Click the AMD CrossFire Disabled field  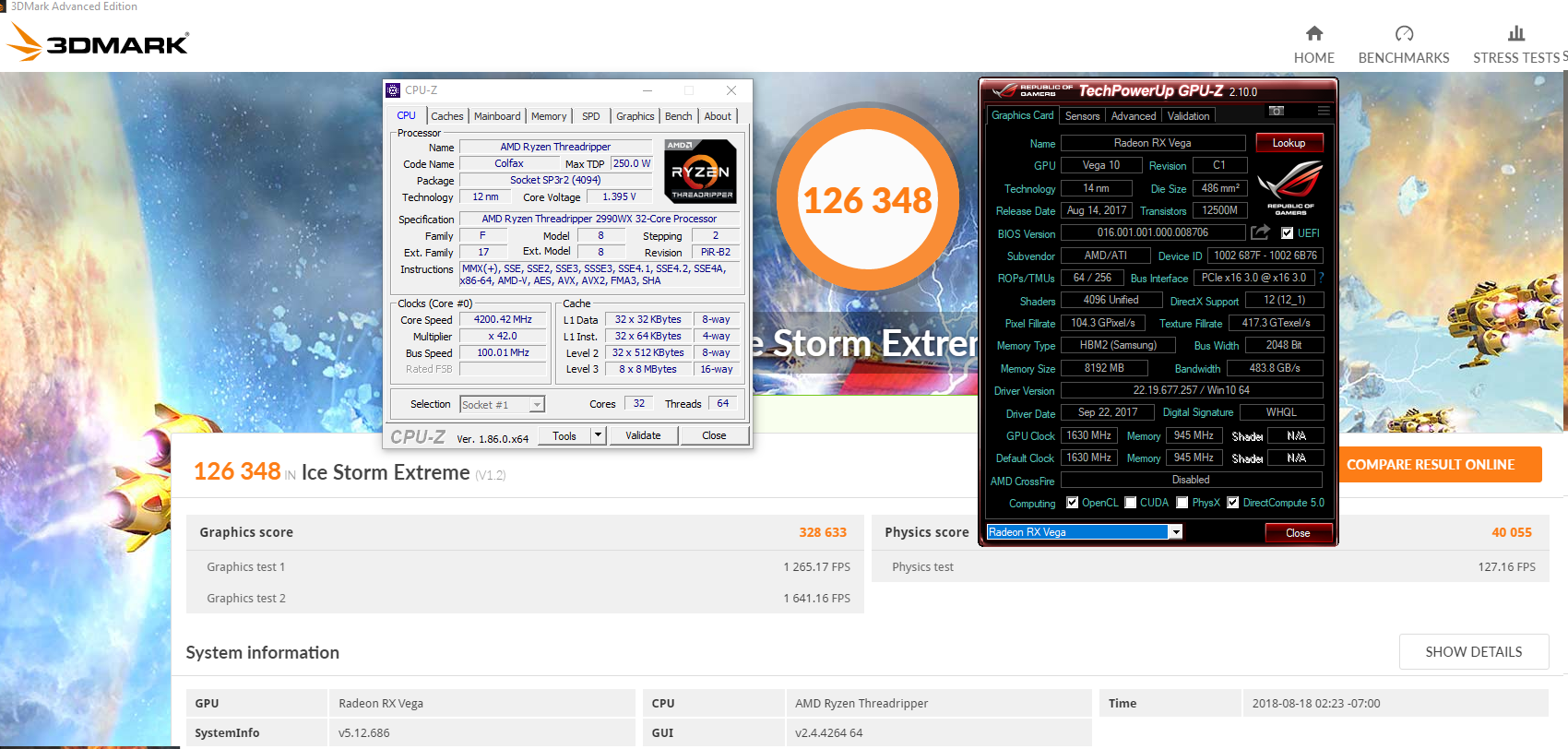1192,480
